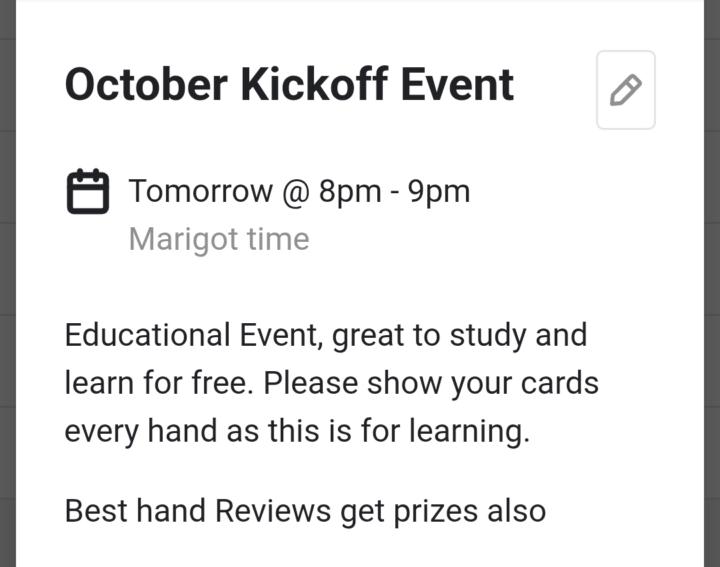Click the edit pencil icon
Viewport: 720px width, 567px height.
tap(625, 90)
